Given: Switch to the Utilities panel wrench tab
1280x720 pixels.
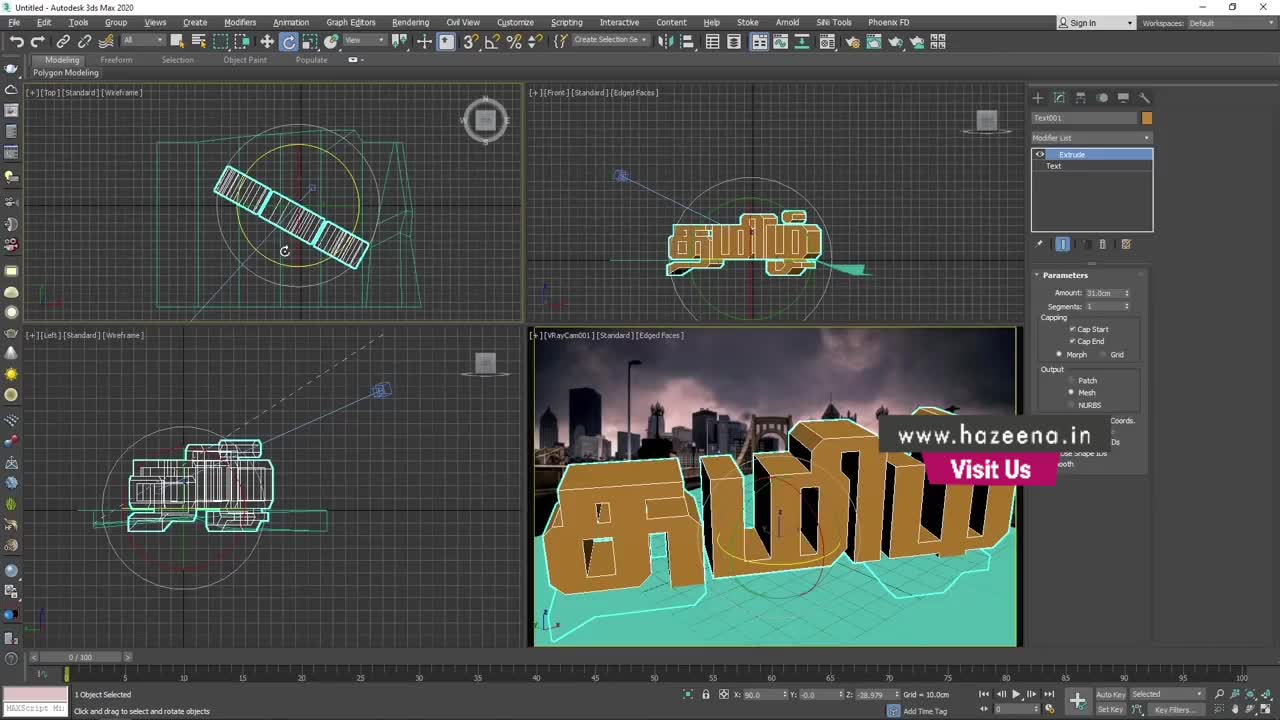Looking at the screenshot, I should tap(1145, 98).
